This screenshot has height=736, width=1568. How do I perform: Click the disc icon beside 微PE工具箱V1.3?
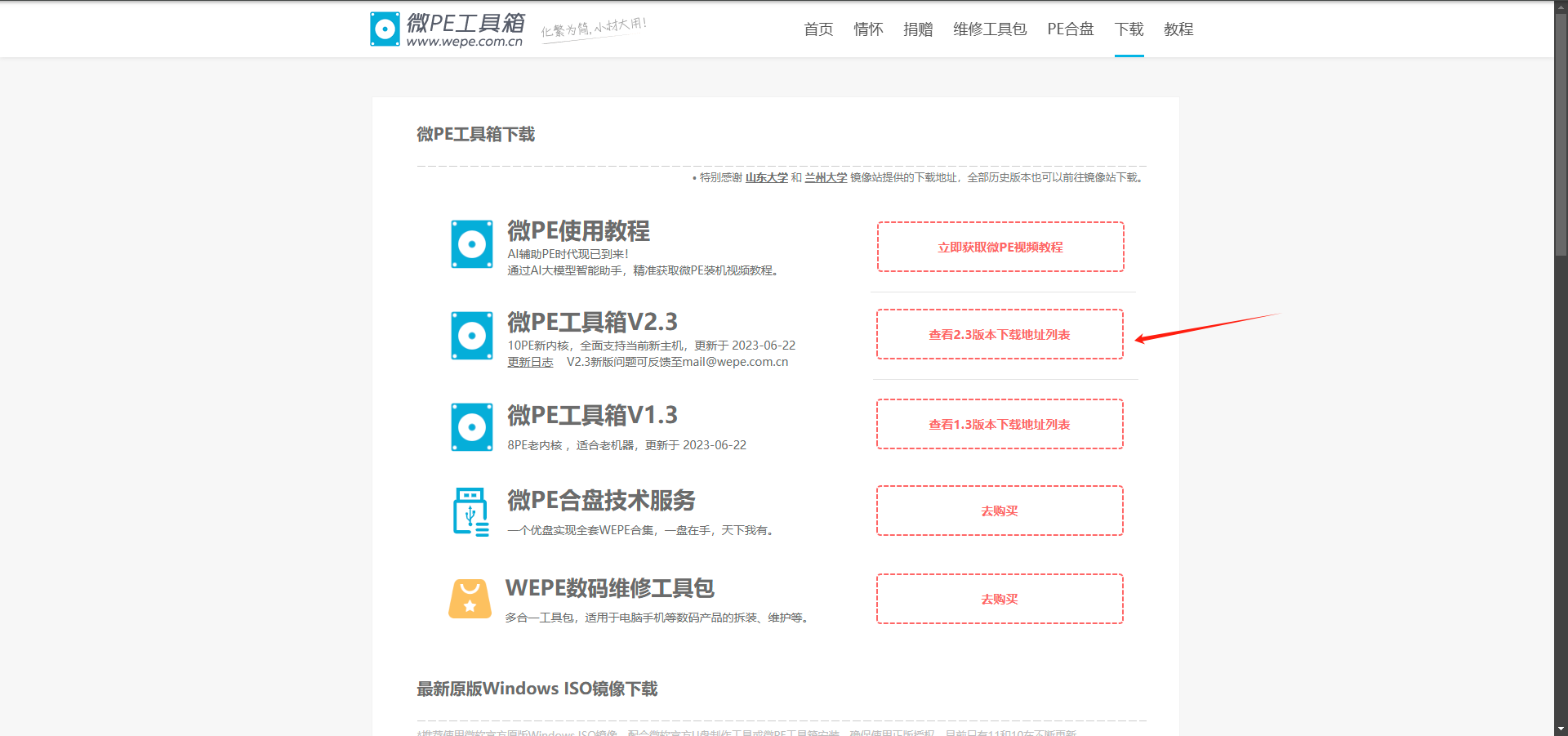pos(471,427)
